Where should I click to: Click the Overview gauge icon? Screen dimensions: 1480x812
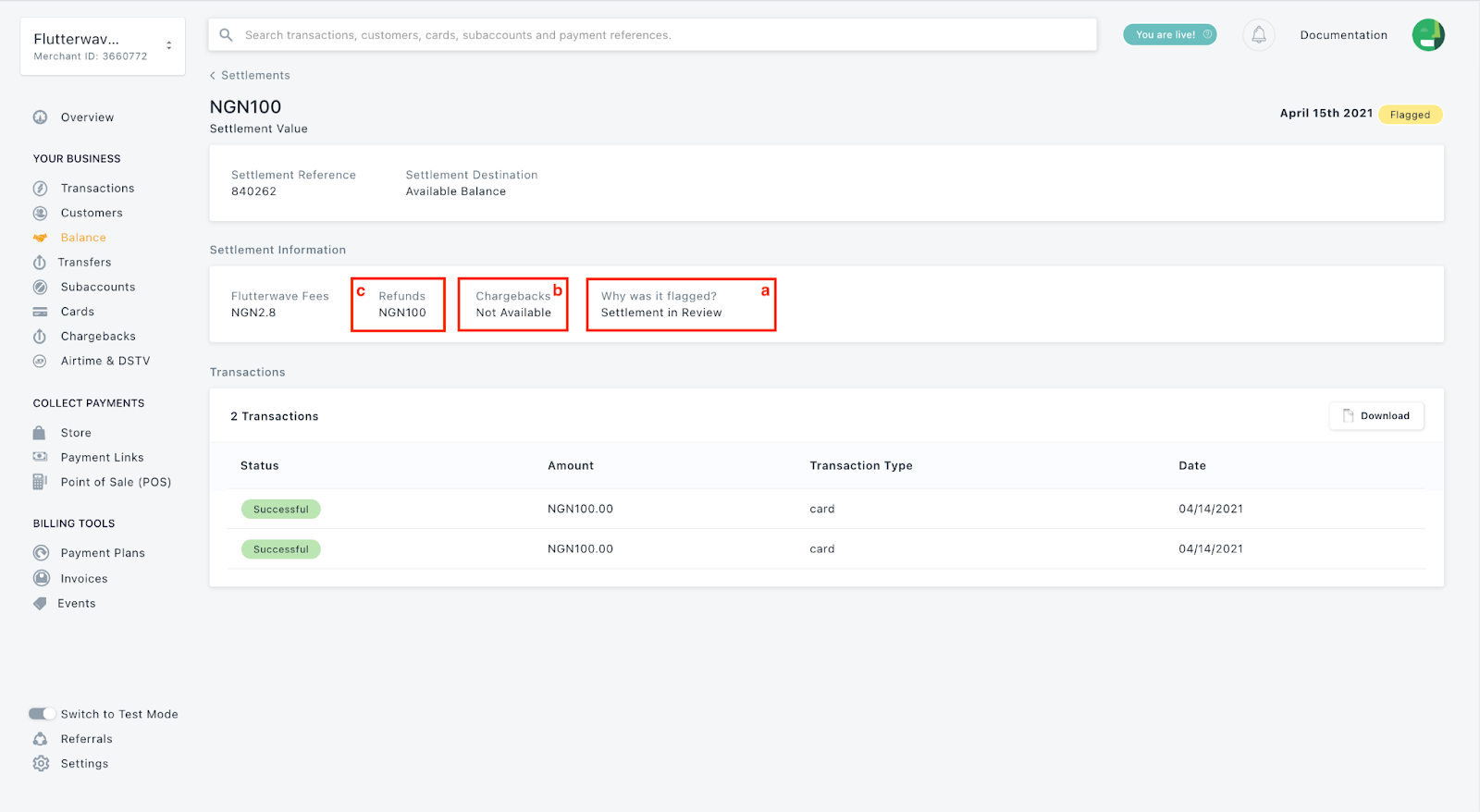[40, 117]
